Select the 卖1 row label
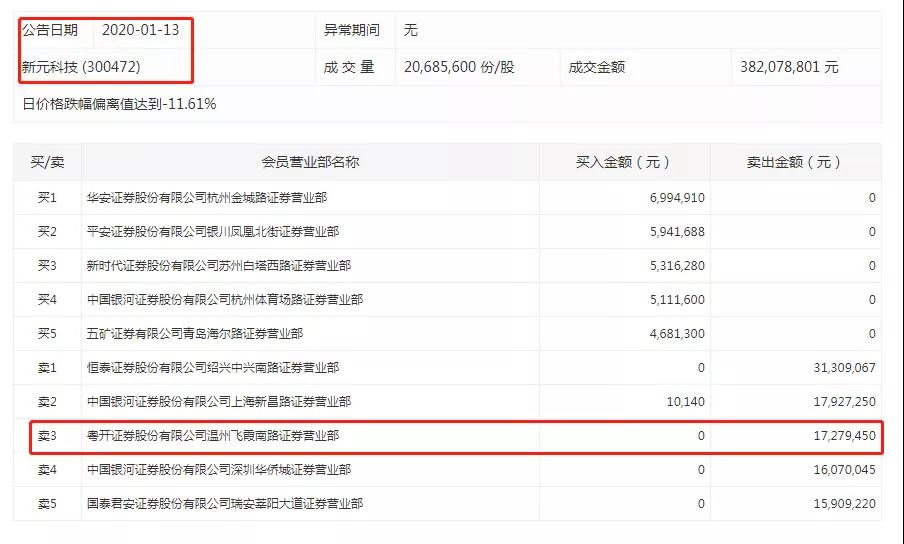 [47, 368]
